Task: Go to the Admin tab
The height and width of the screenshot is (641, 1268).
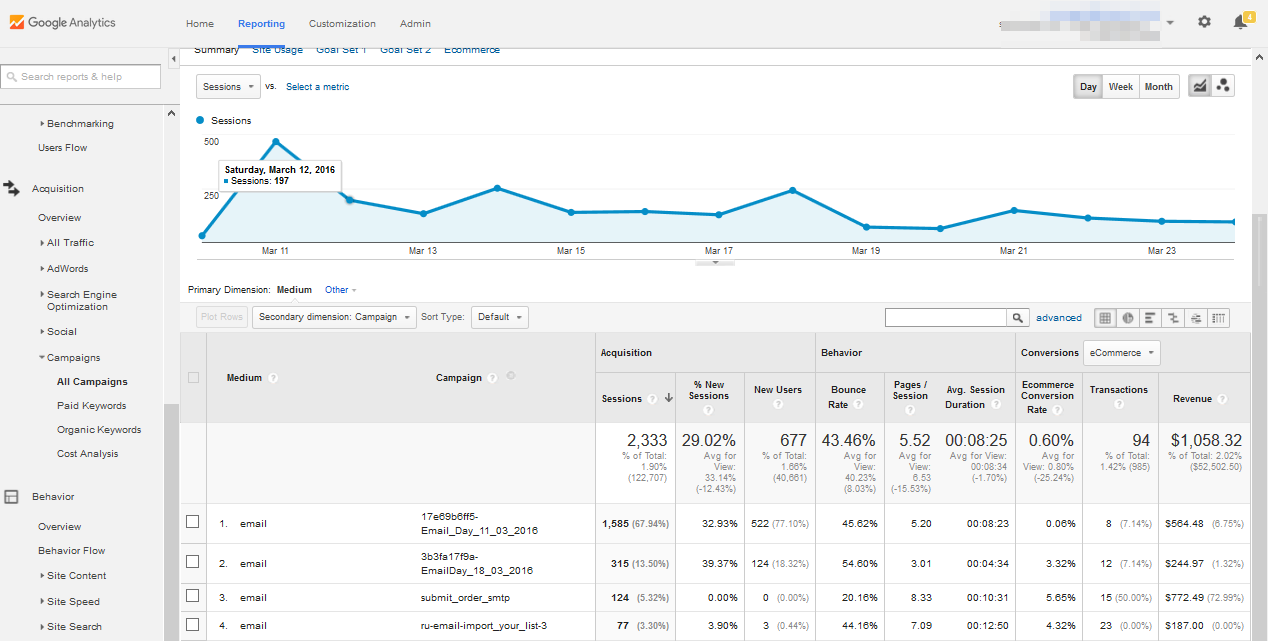Action: 415,23
